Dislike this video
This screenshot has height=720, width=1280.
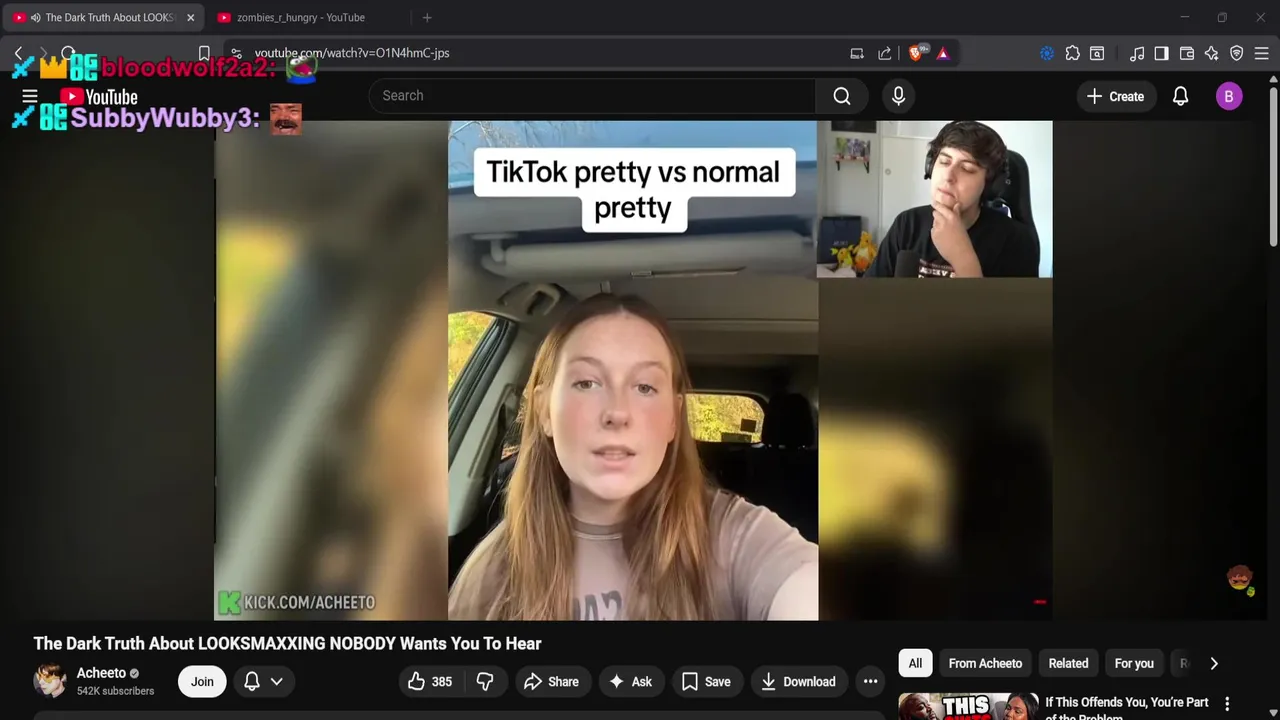[x=485, y=681]
